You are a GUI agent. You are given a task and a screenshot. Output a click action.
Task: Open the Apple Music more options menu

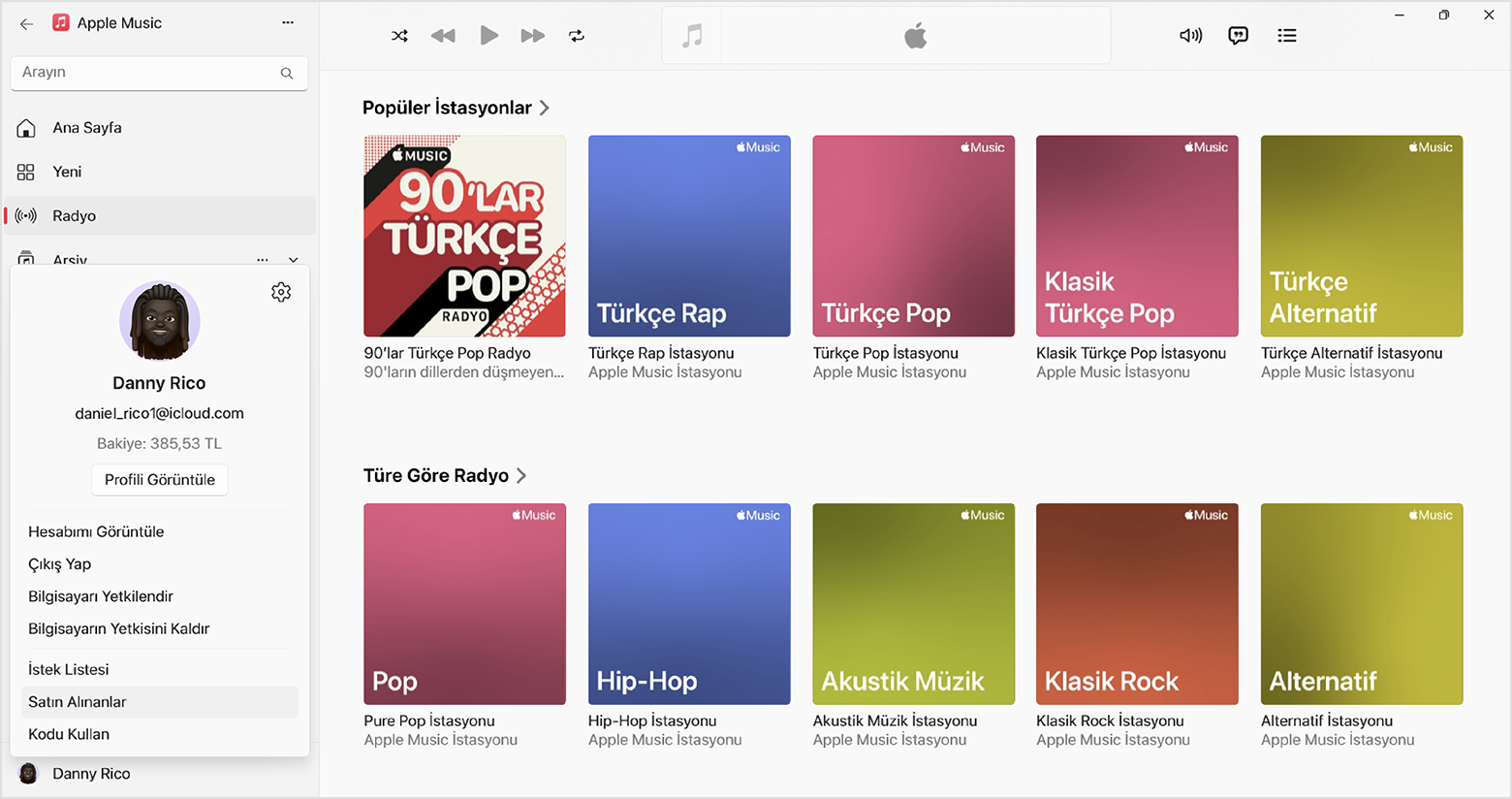pos(288,22)
